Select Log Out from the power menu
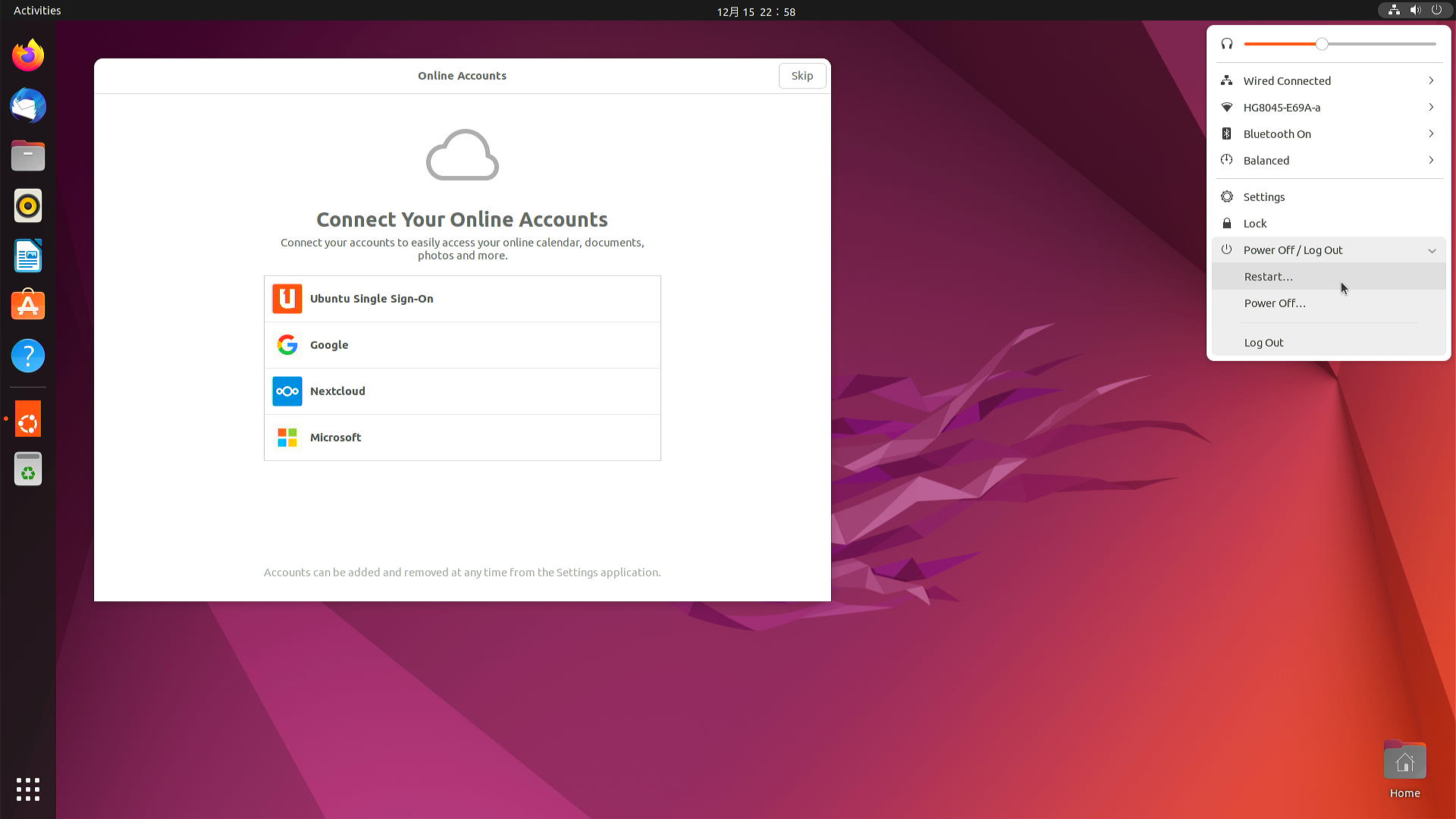This screenshot has height=819, width=1456. tap(1263, 342)
